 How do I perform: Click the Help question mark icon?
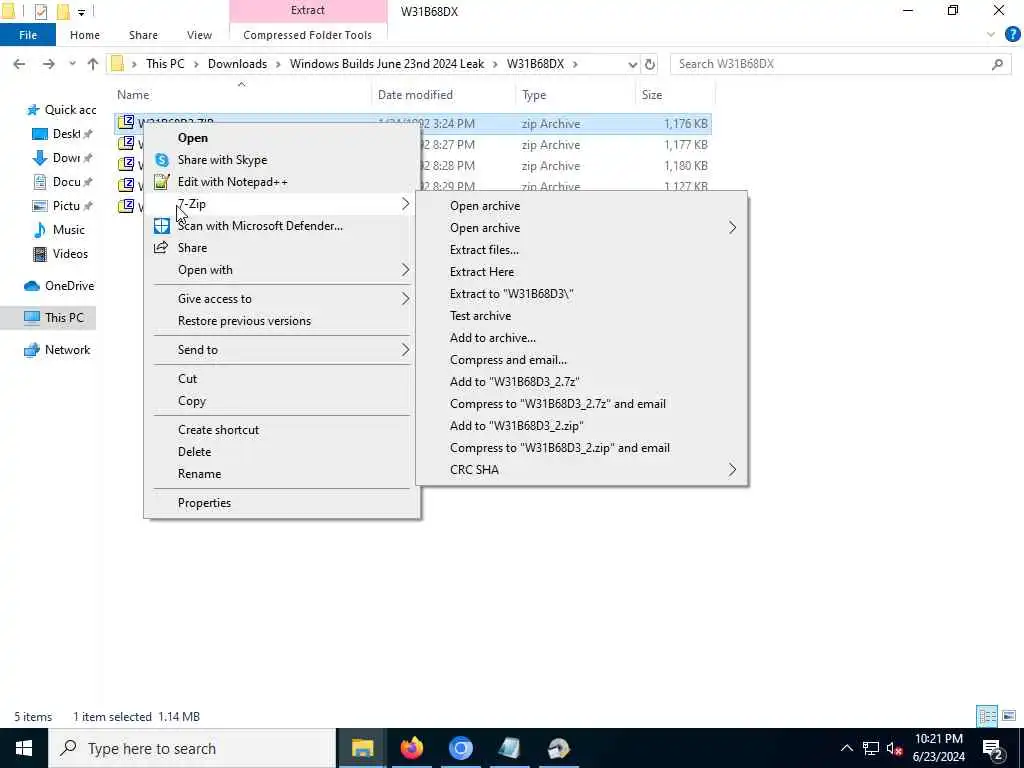pyautogui.click(x=1012, y=35)
